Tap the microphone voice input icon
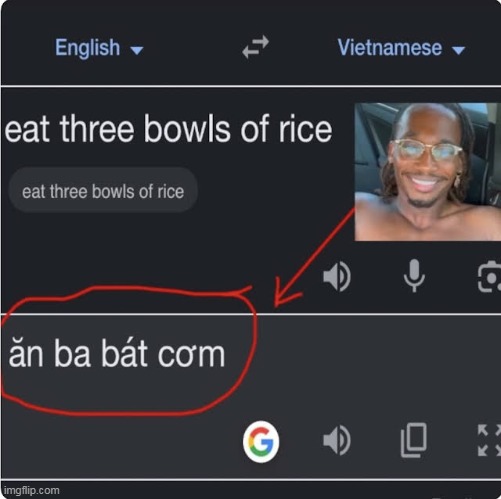Image resolution: width=501 pixels, height=499 pixels. (414, 276)
